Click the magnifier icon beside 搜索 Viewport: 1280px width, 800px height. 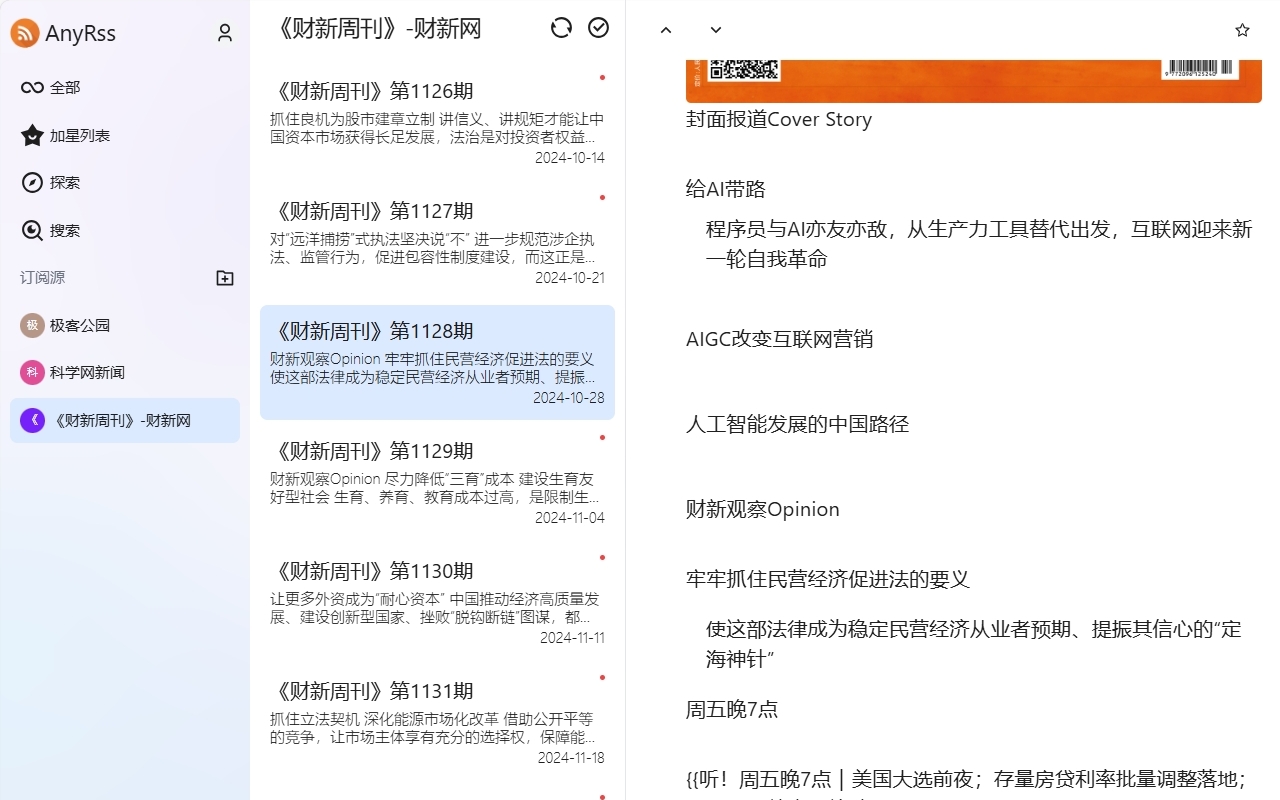(x=32, y=230)
